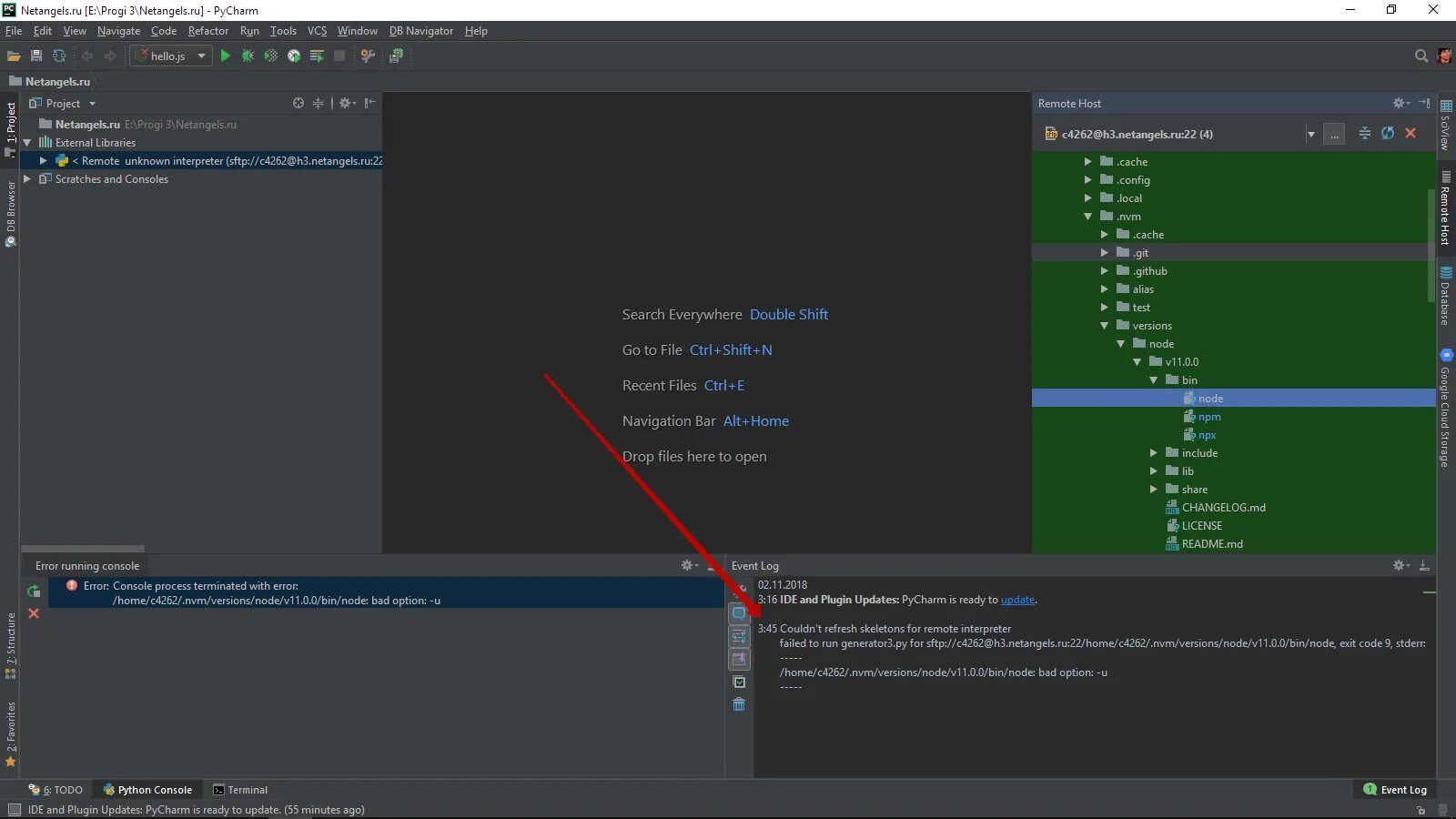The height and width of the screenshot is (819, 1456).
Task: Open Project panel gear settings
Action: 347,103
